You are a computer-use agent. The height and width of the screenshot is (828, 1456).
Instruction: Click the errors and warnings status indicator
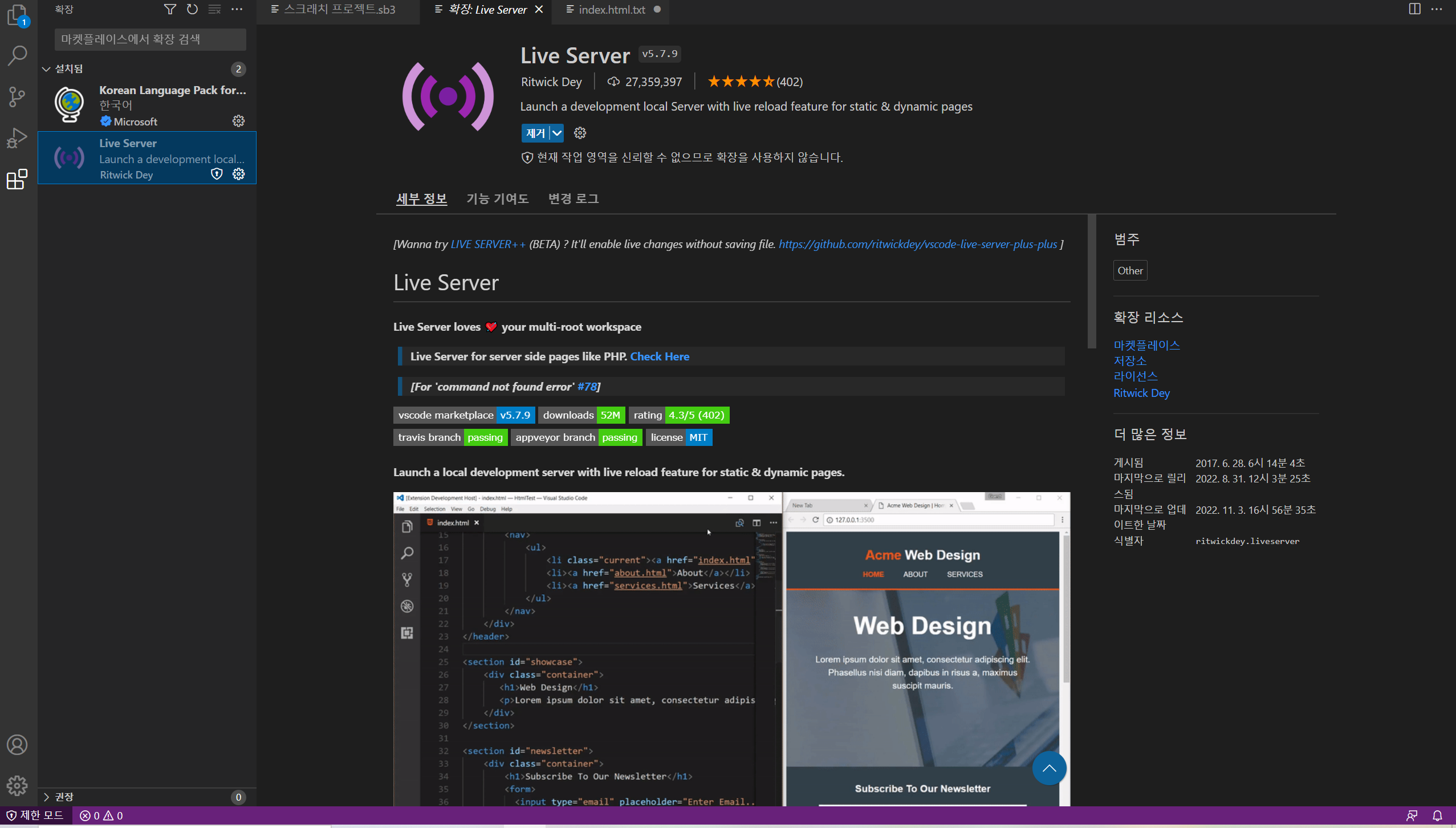(101, 815)
